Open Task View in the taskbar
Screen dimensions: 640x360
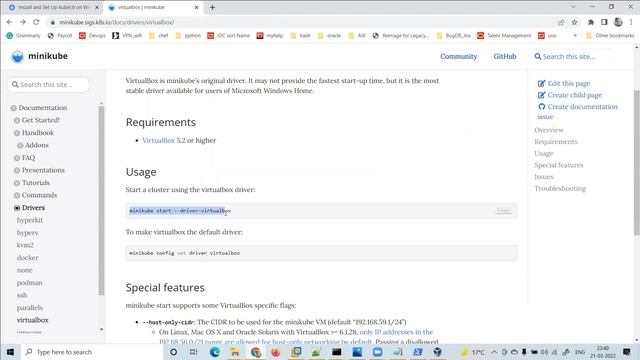193,352
